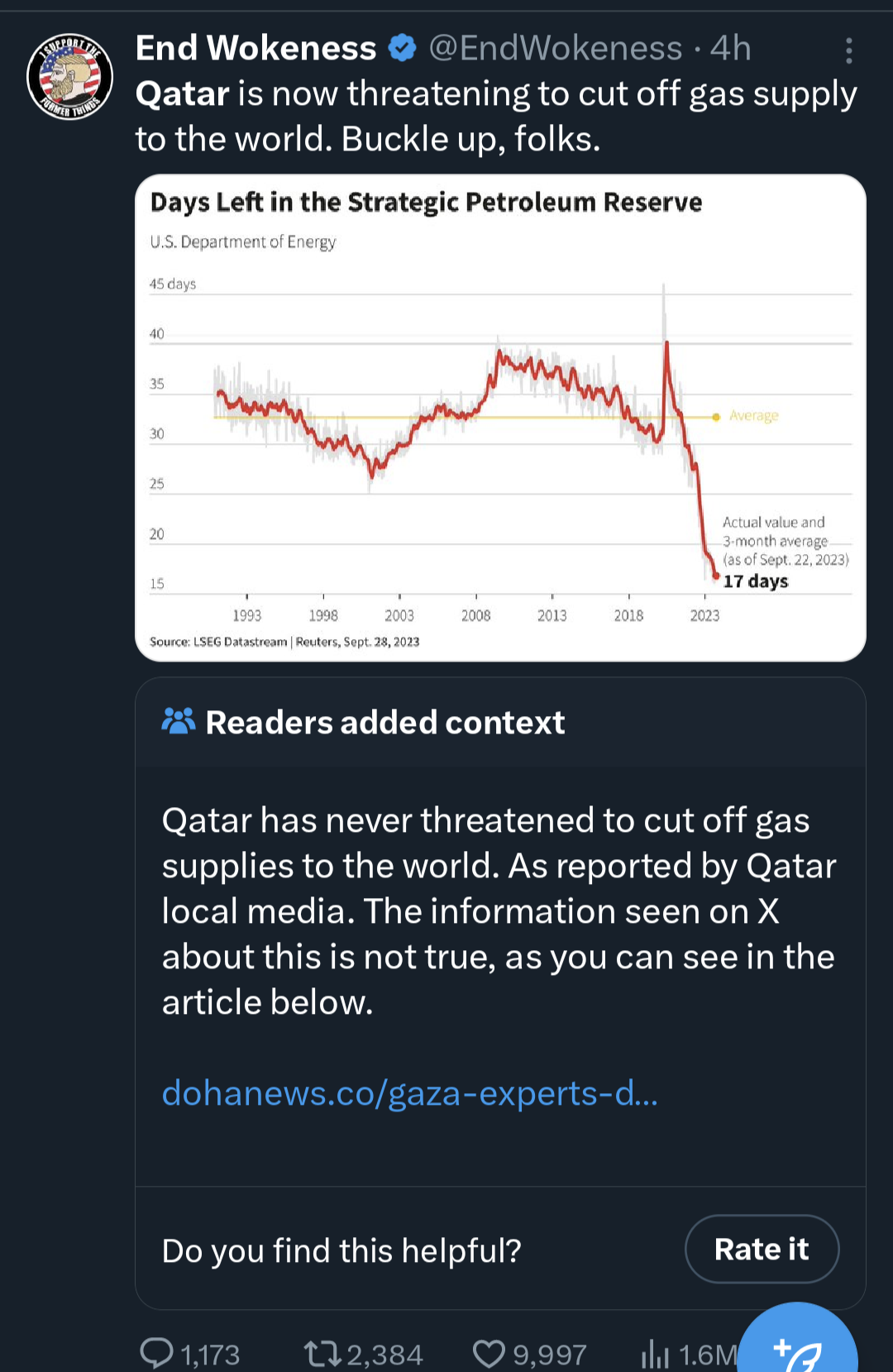Tap the reply speech bubble icon

click(156, 1353)
